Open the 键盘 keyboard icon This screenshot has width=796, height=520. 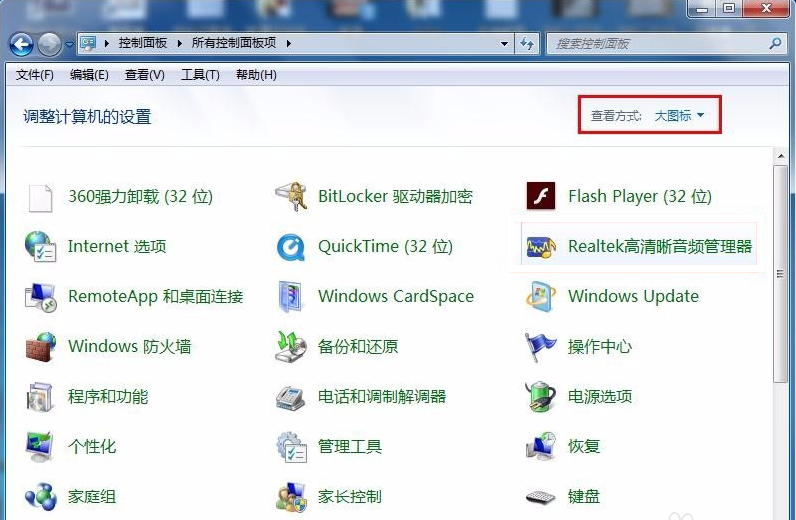point(541,497)
